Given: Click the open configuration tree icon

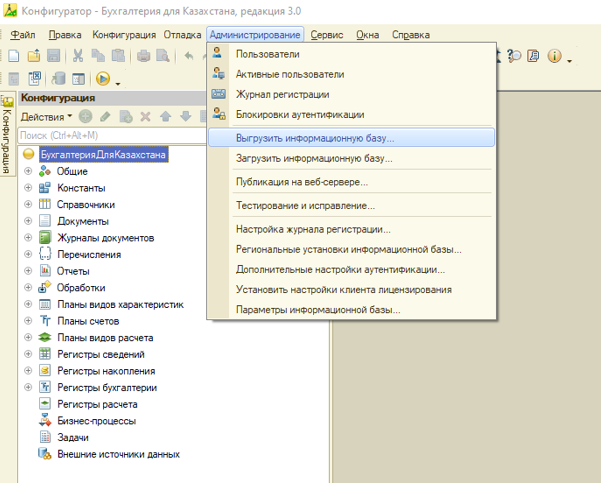Looking at the screenshot, I should (x=14, y=79).
